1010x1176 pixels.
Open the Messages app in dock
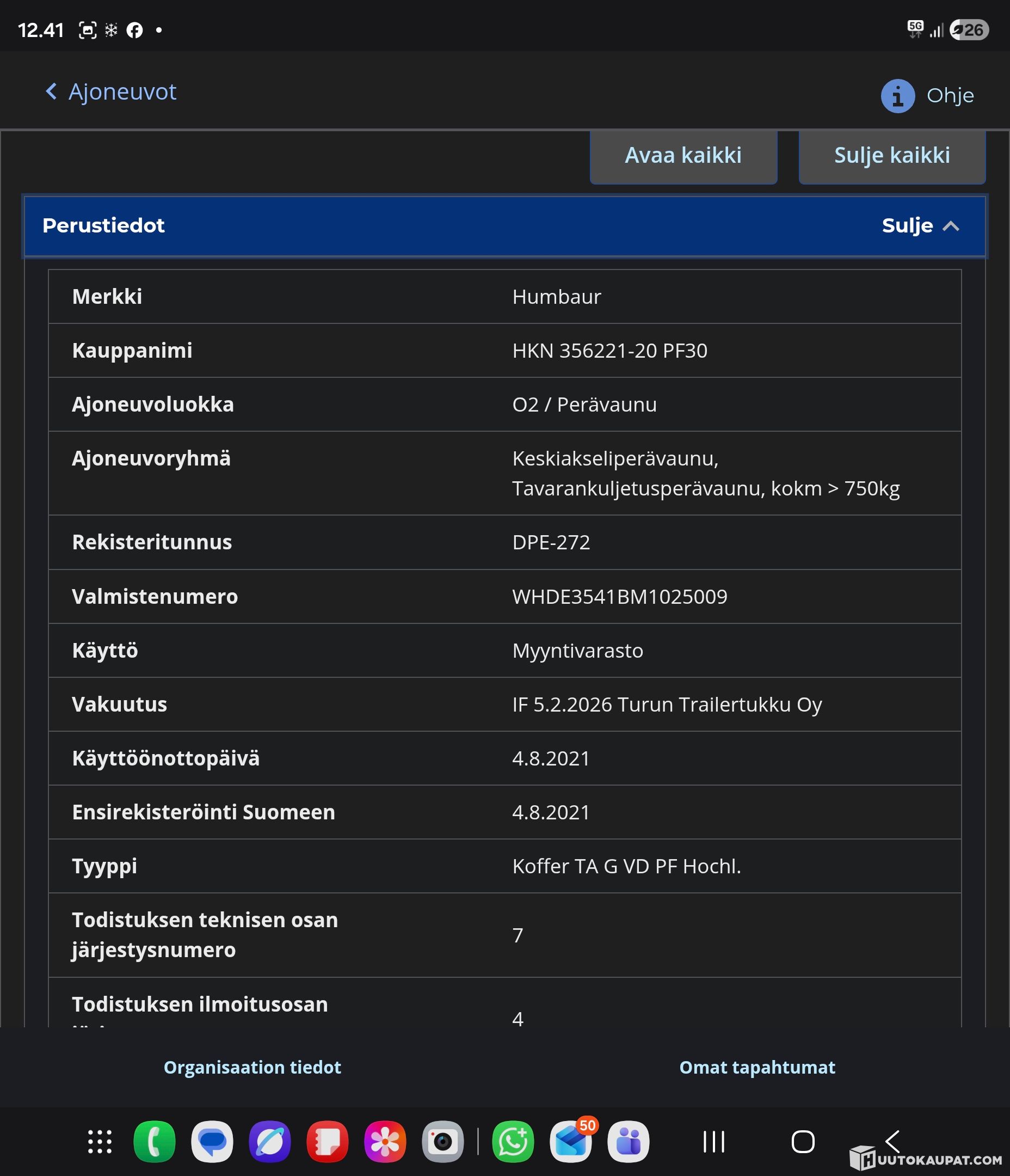click(212, 1141)
